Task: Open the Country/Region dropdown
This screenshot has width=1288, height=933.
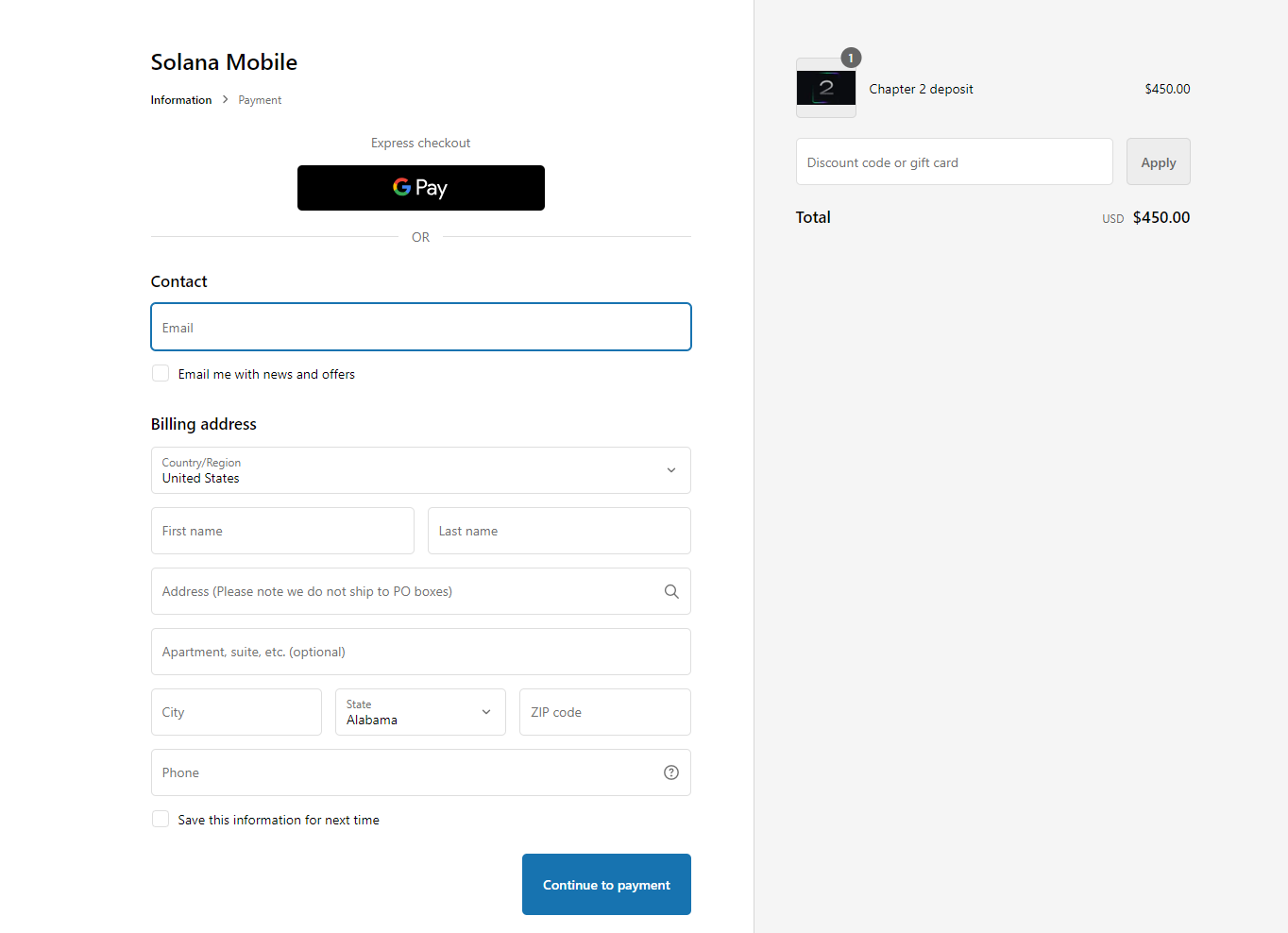Action: 421,470
